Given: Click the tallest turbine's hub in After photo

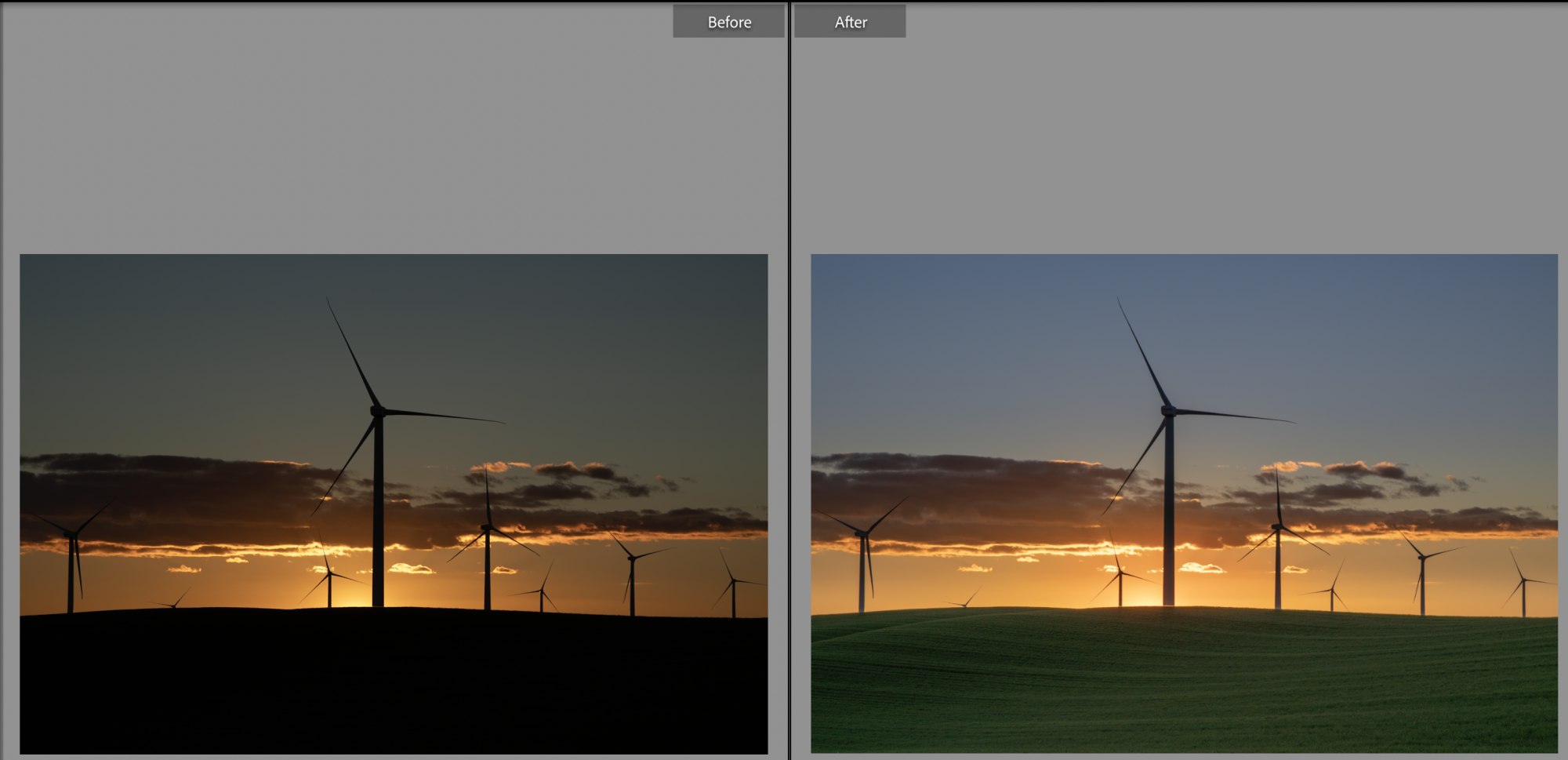Looking at the screenshot, I should coord(1168,411).
